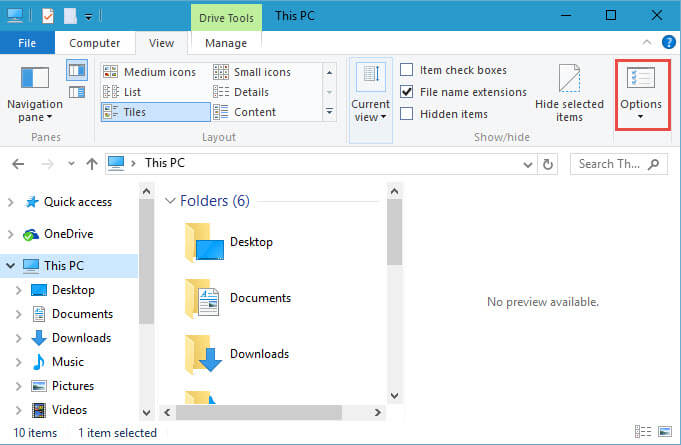Collapse the Folders (6) group
This screenshot has height=445, width=681.
(170, 201)
